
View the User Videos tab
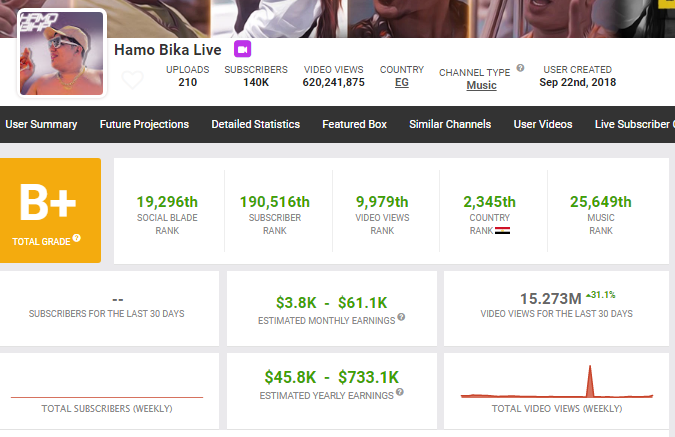click(x=543, y=125)
